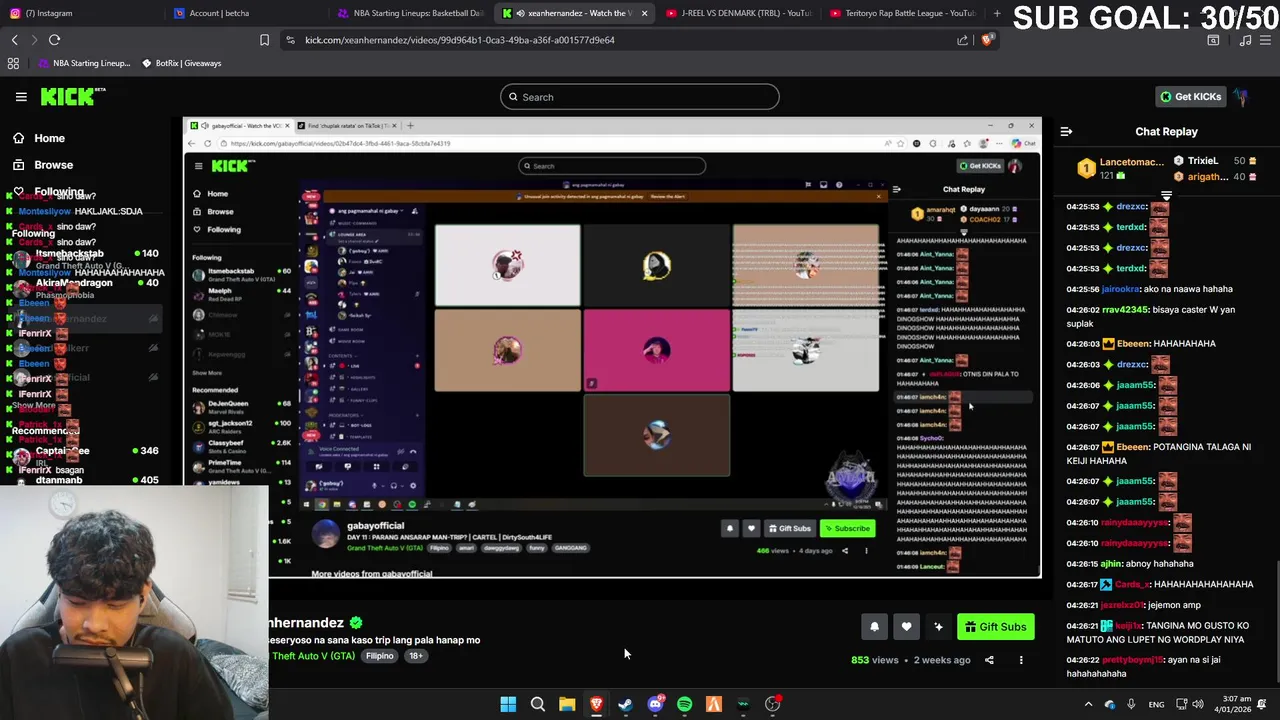Click username rrav42345 in chat
The image size is (1280, 720).
1125,310
